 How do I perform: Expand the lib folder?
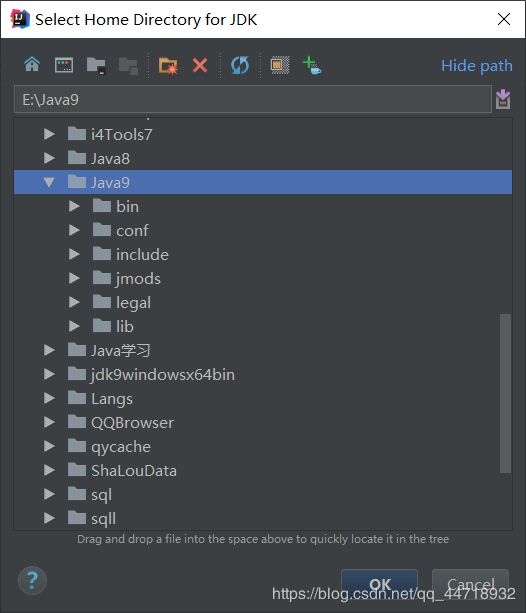(74, 326)
